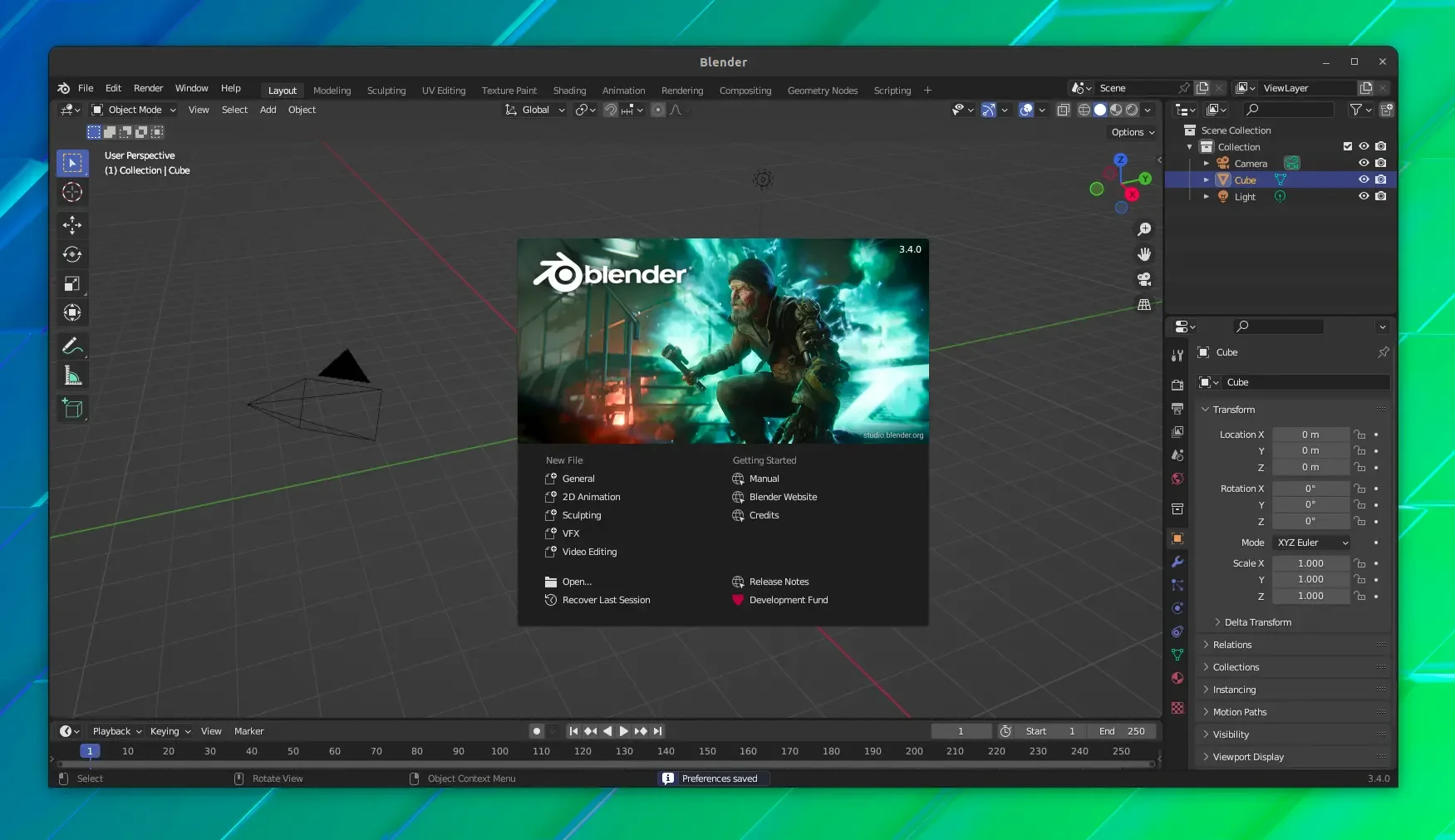1455x840 pixels.
Task: Disable Light rendering via camera icon
Action: coord(1380,196)
